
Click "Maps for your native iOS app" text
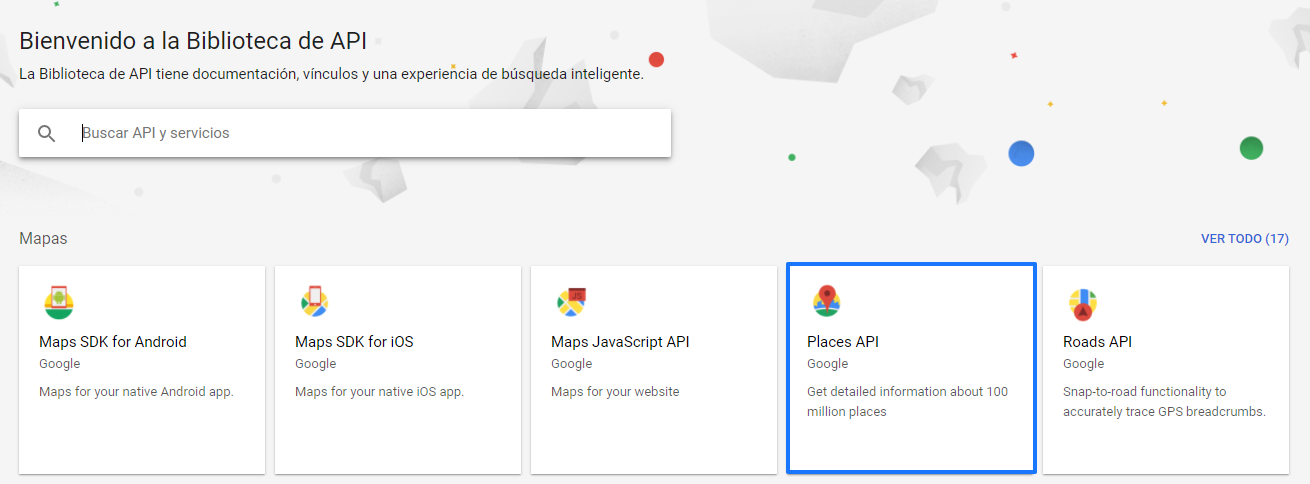click(x=379, y=392)
